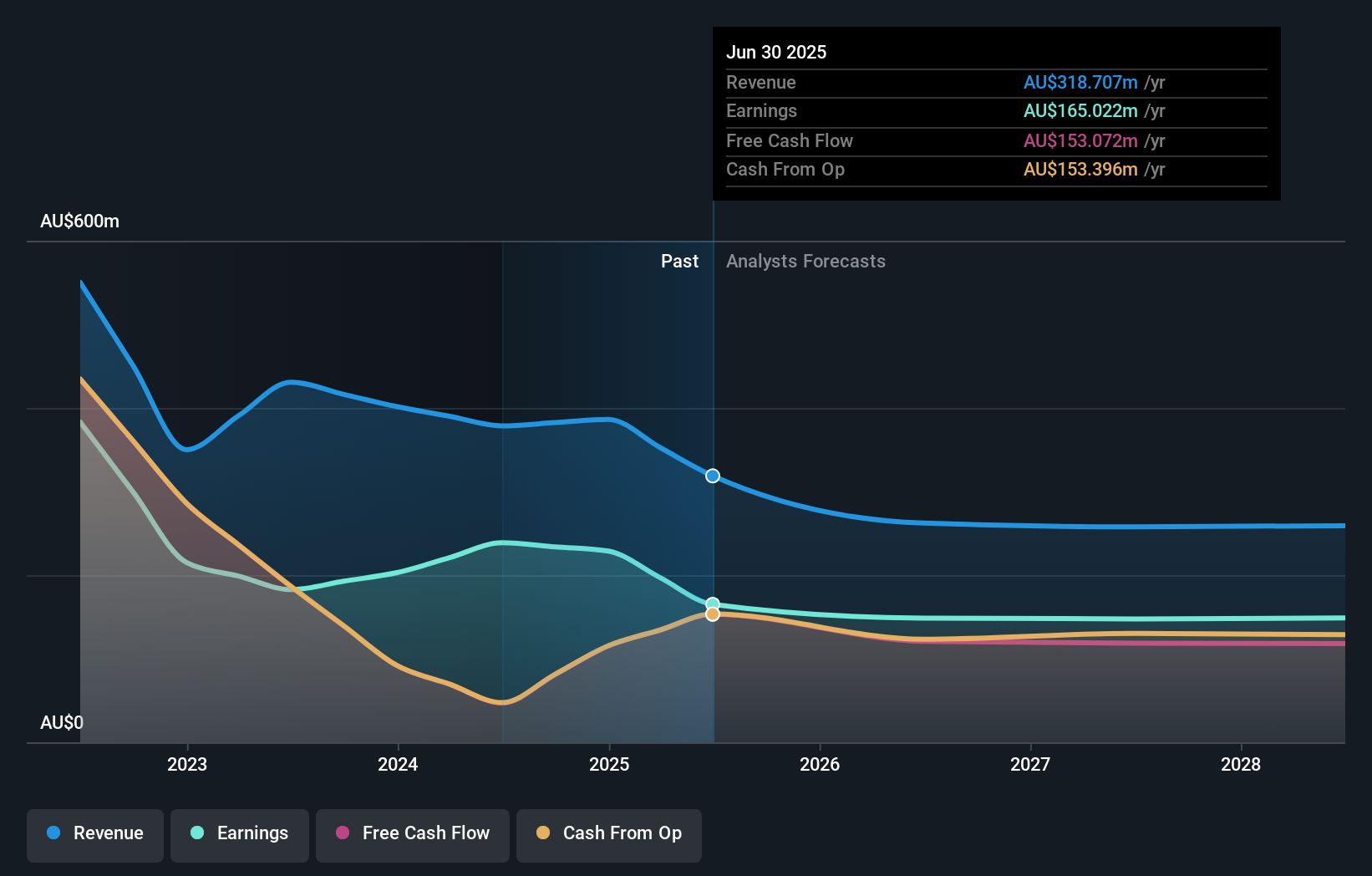Viewport: 1372px width, 876px height.
Task: Open the Earnings row in tooltip
Action: 996,110
